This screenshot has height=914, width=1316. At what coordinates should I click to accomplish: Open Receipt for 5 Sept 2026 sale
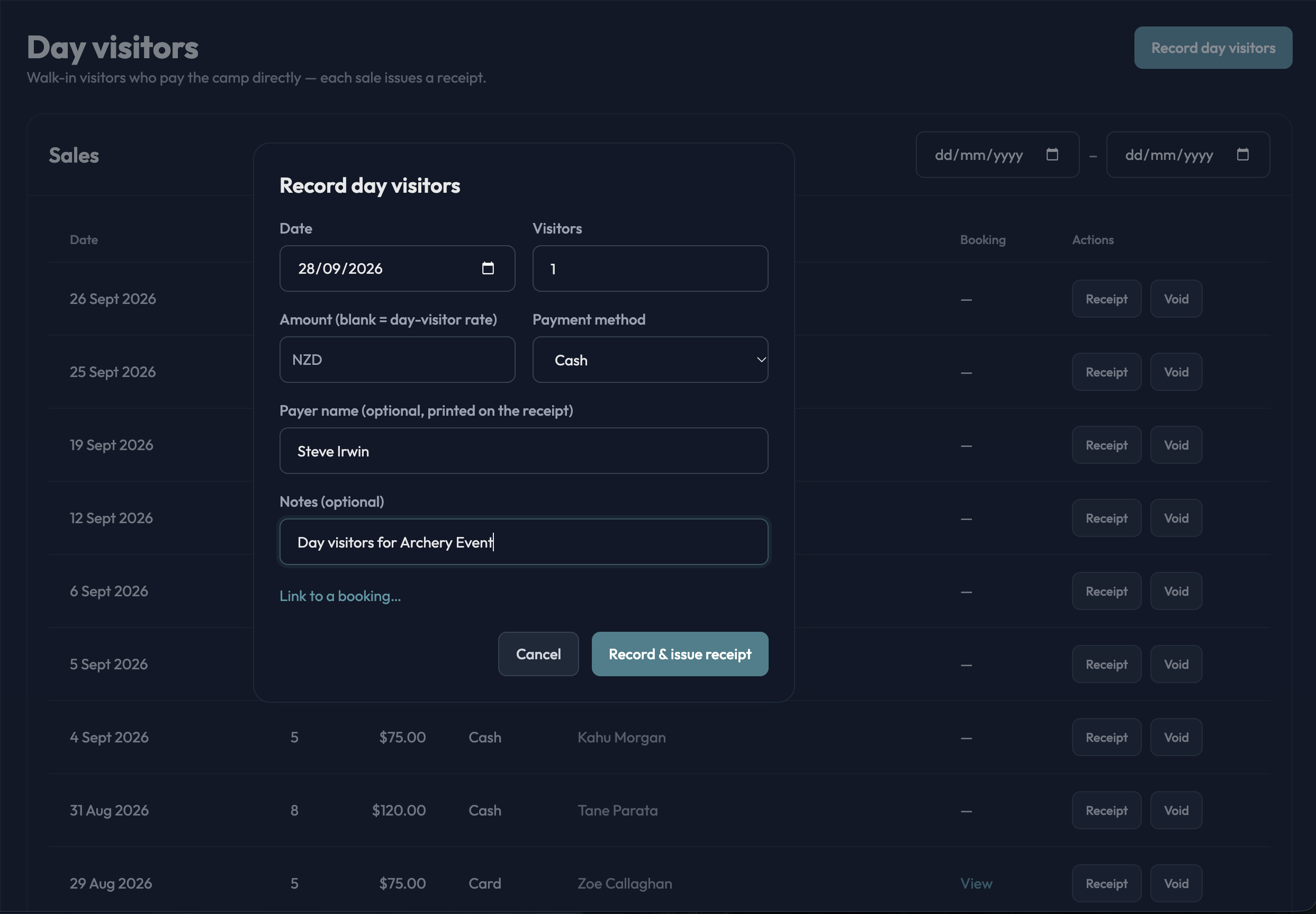[x=1106, y=664]
